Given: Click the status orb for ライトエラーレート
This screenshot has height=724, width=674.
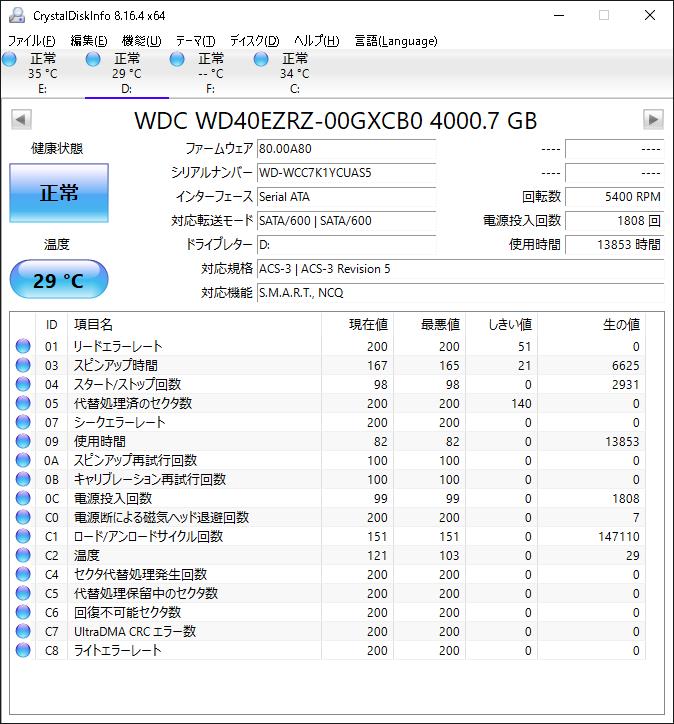Looking at the screenshot, I should tap(23, 650).
